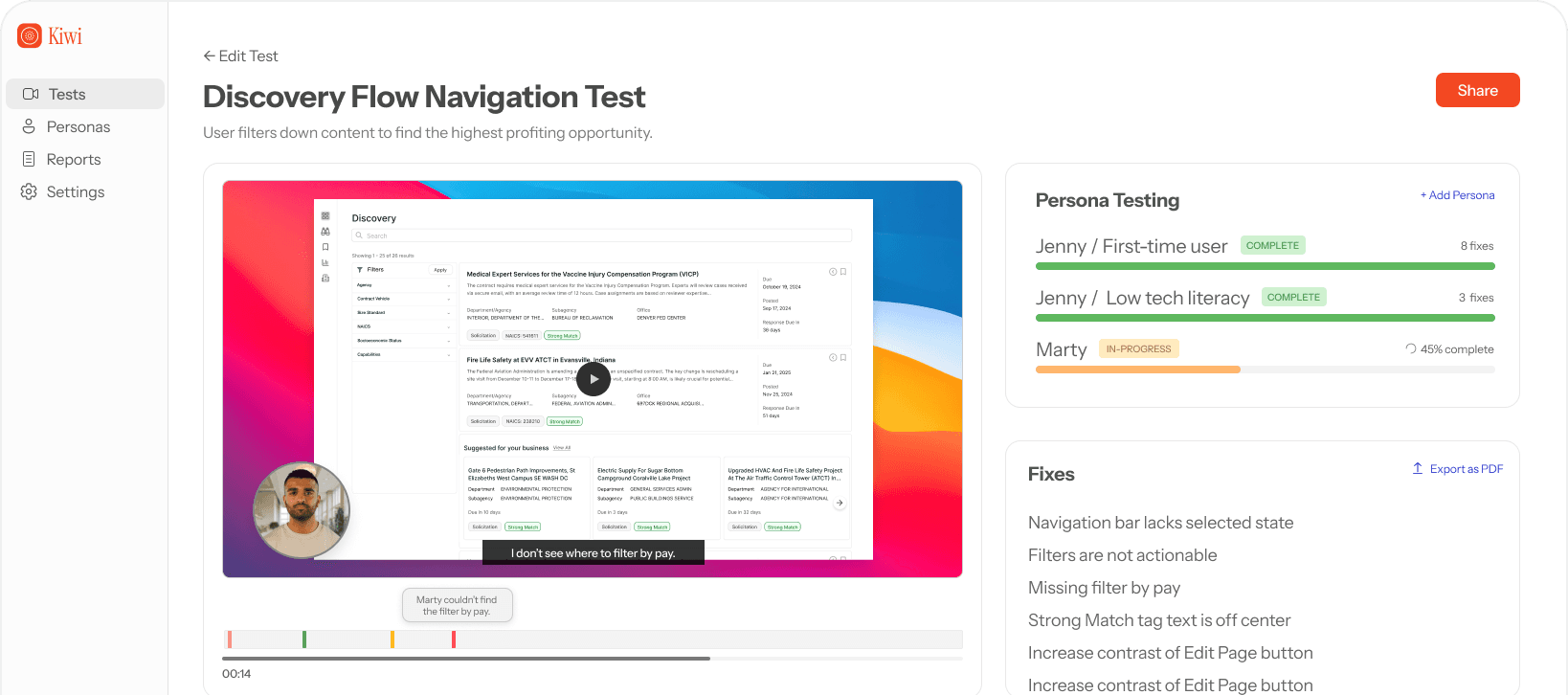Select the Marty persona
Viewport: 1568px width, 695px height.
tap(1062, 349)
